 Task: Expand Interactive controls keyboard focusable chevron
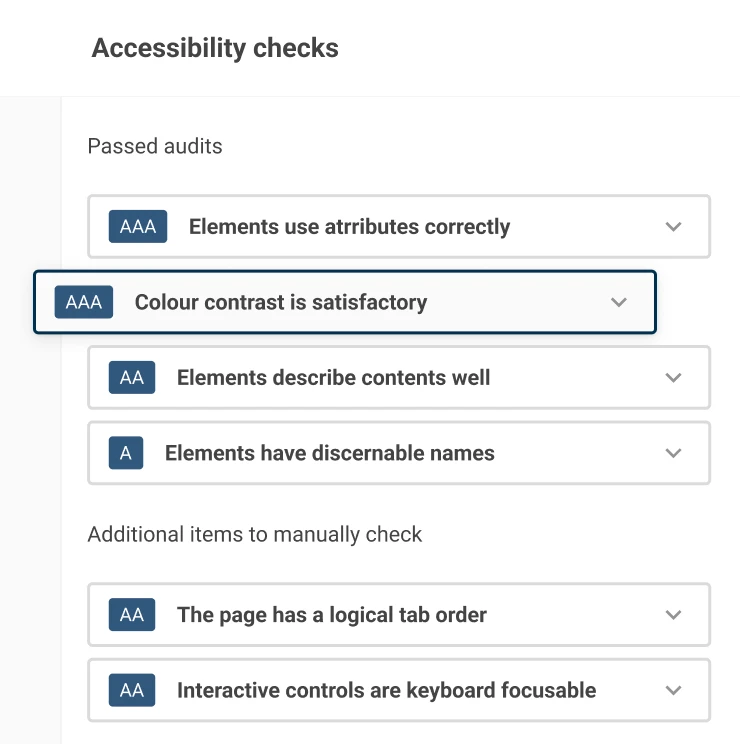[x=673, y=690]
